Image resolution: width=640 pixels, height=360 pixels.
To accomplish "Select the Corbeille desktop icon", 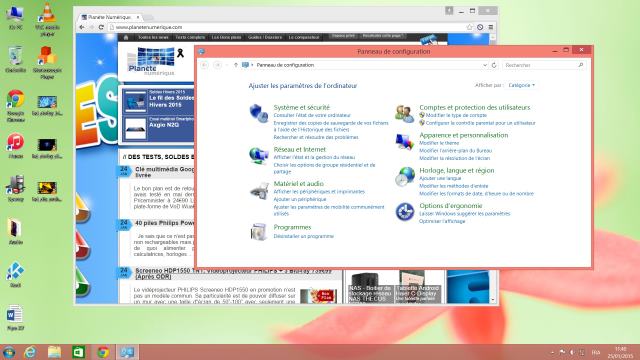I will point(16,60).
